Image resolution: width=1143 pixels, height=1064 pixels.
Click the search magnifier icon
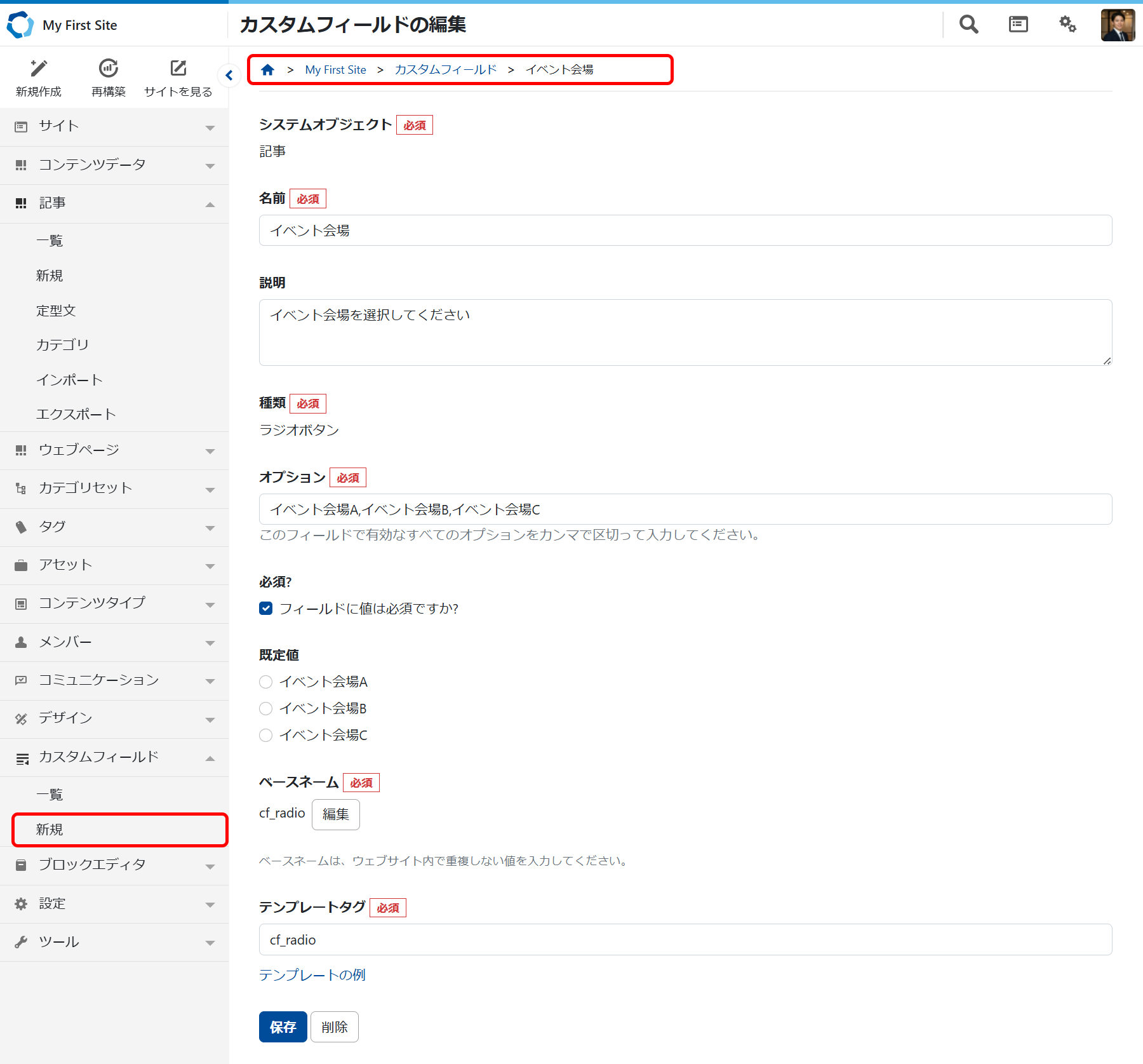968,25
